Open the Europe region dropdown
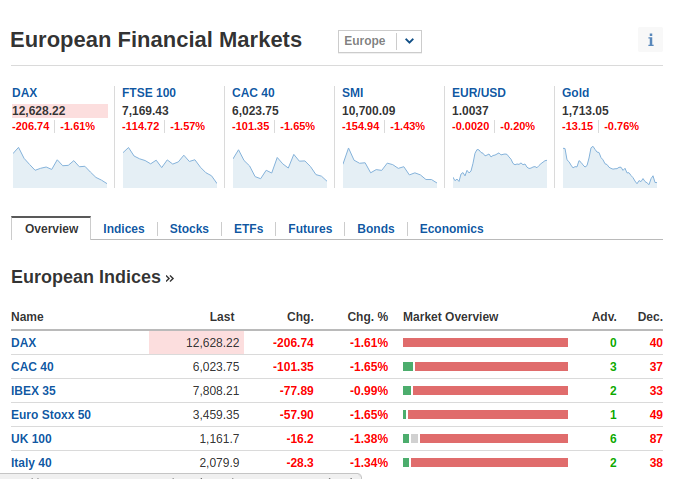Viewport: 679px width, 479px height. pyautogui.click(x=380, y=41)
